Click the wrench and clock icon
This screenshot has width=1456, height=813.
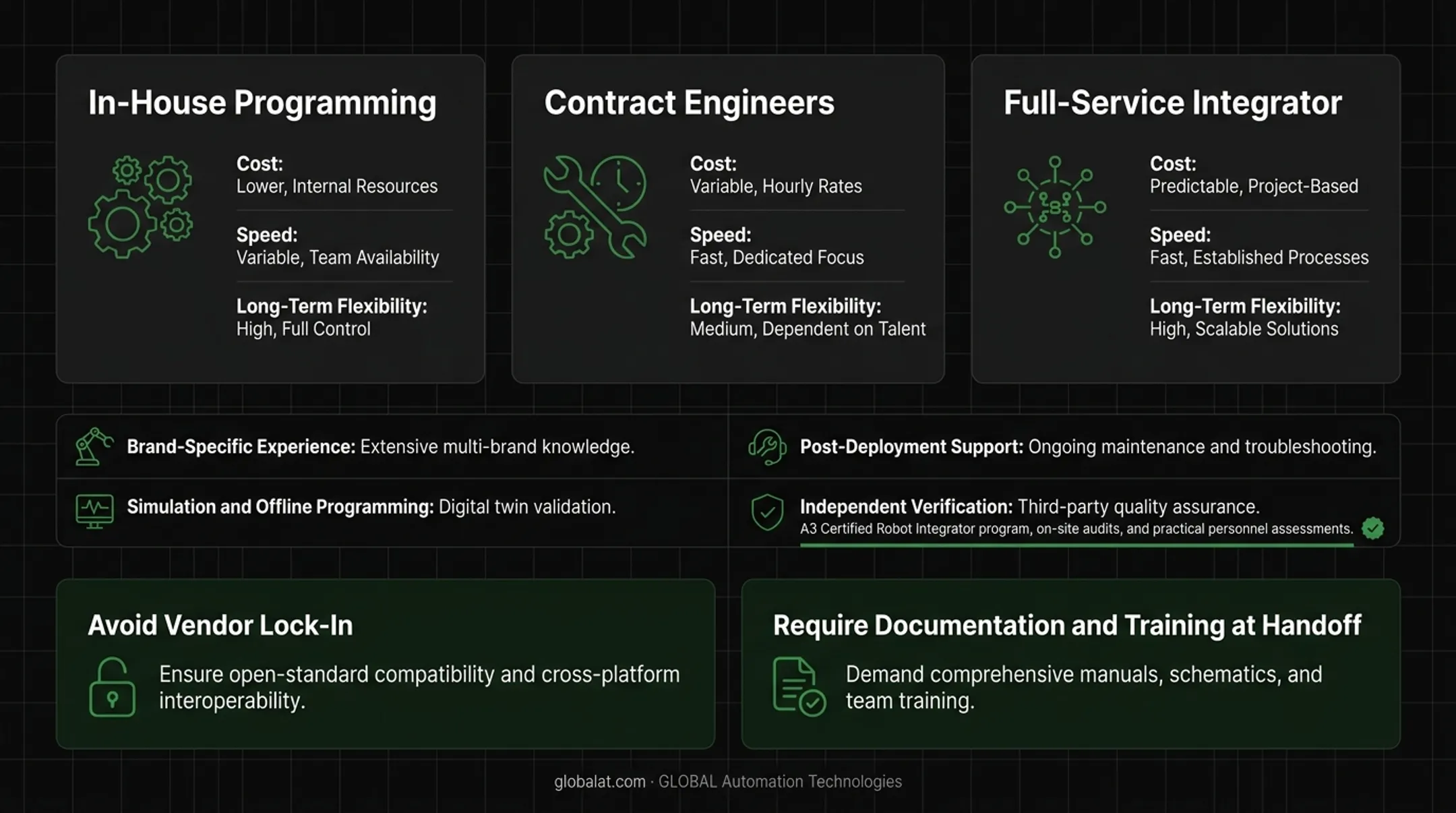pyautogui.click(x=595, y=207)
